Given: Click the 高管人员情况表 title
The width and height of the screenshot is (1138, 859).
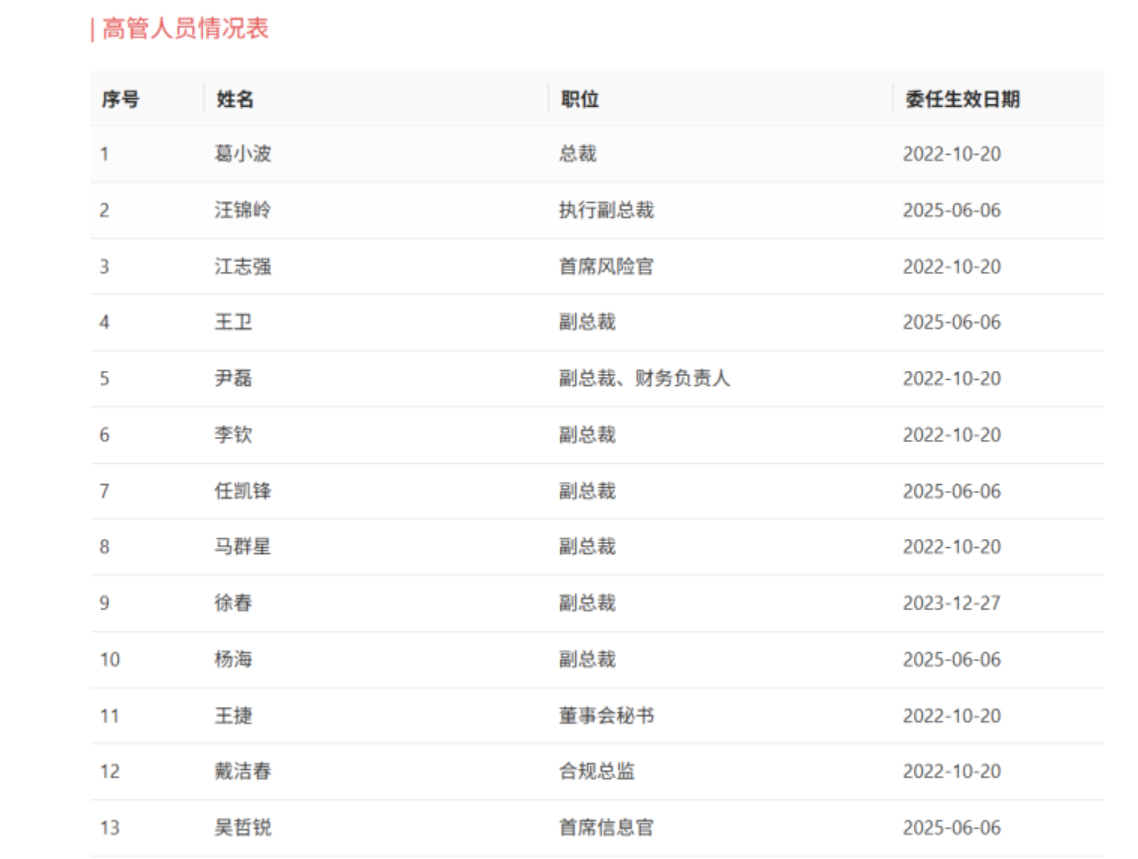Looking at the screenshot, I should pyautogui.click(x=185, y=29).
